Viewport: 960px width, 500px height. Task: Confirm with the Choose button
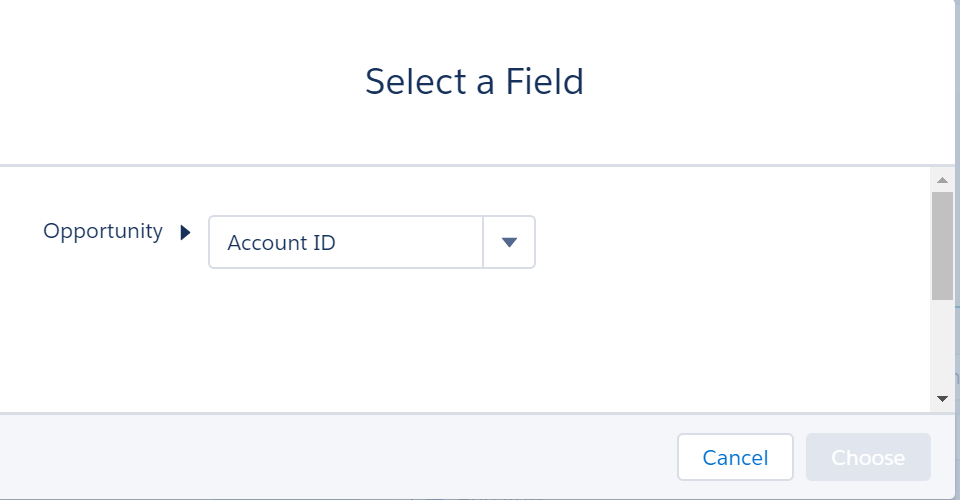[868, 458]
